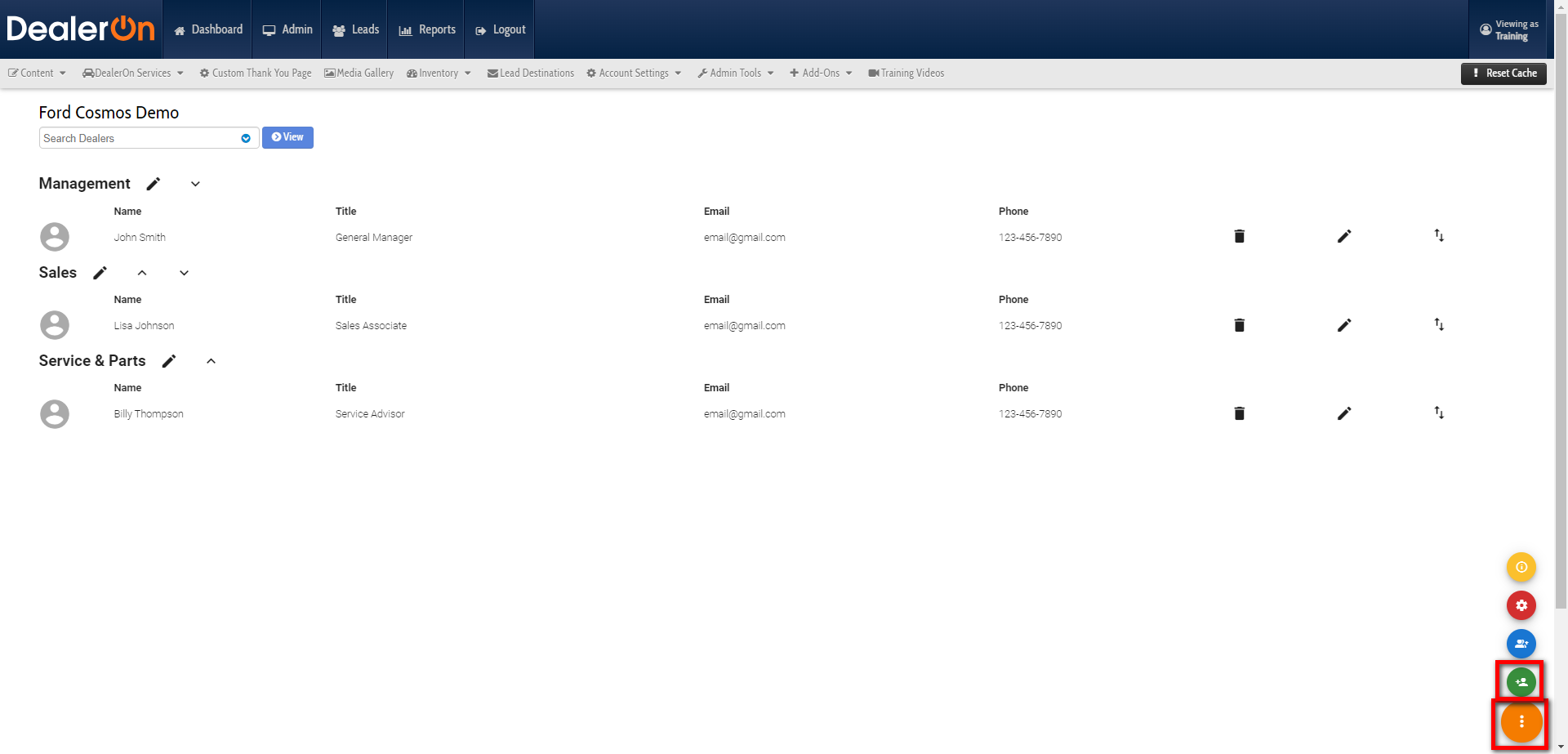This screenshot has height=754, width=1568.
Task: Reorder Billy Thompson's row with sort arrows
Action: 1439,413
